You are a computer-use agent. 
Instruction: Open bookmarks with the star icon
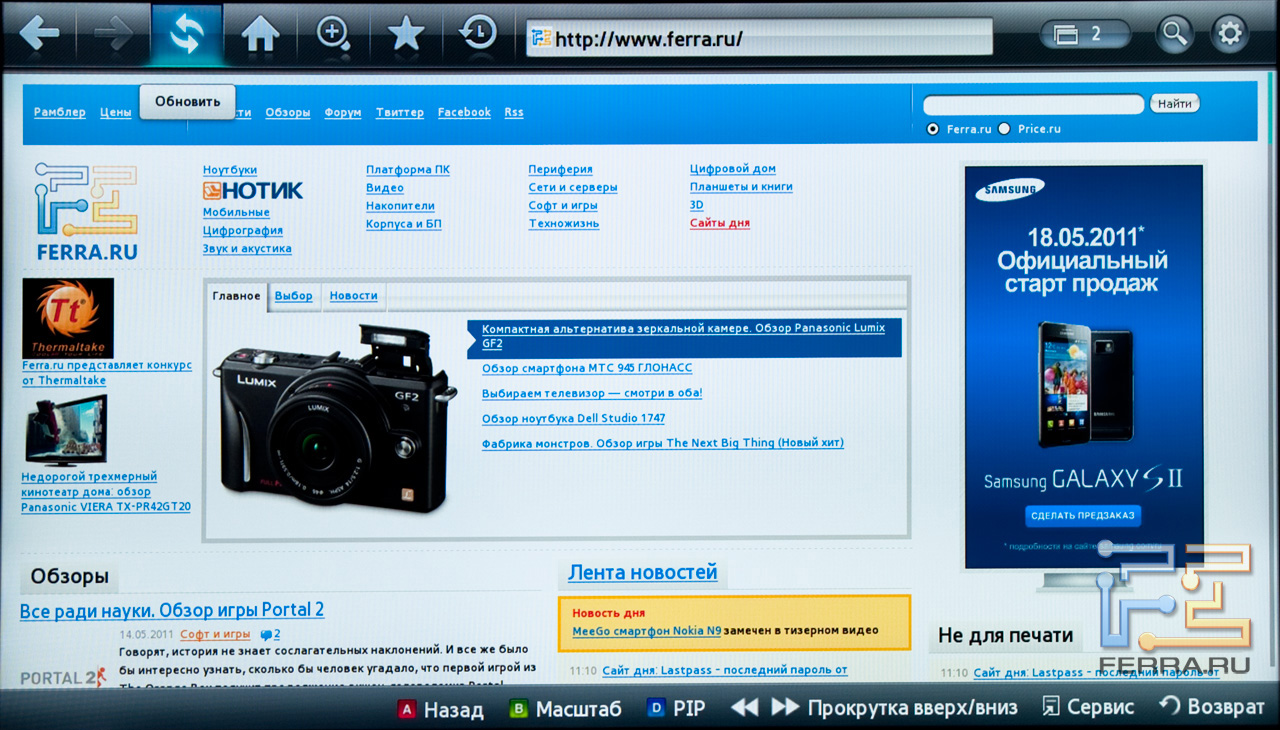[406, 34]
